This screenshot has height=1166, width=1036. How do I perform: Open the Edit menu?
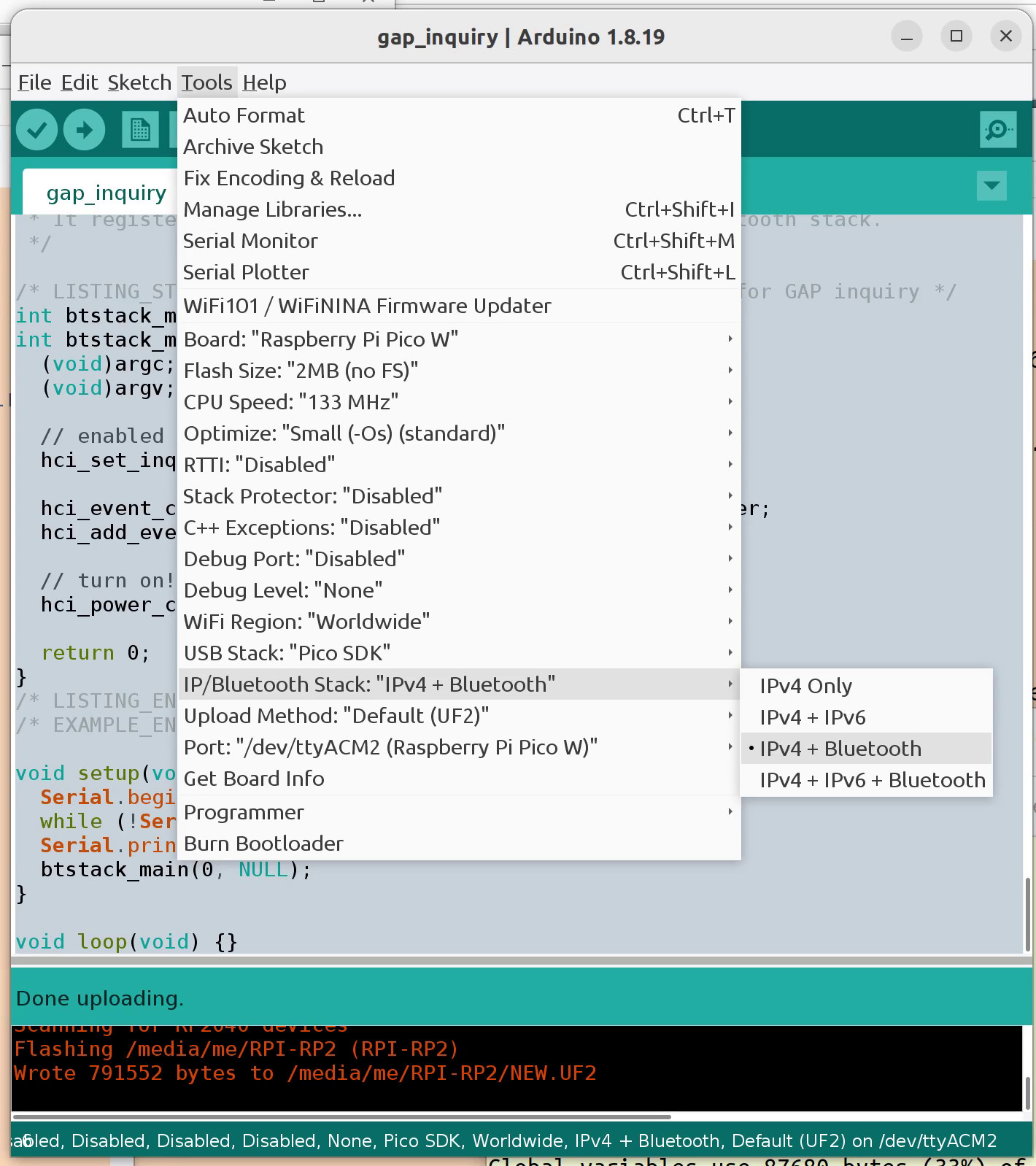coord(80,82)
